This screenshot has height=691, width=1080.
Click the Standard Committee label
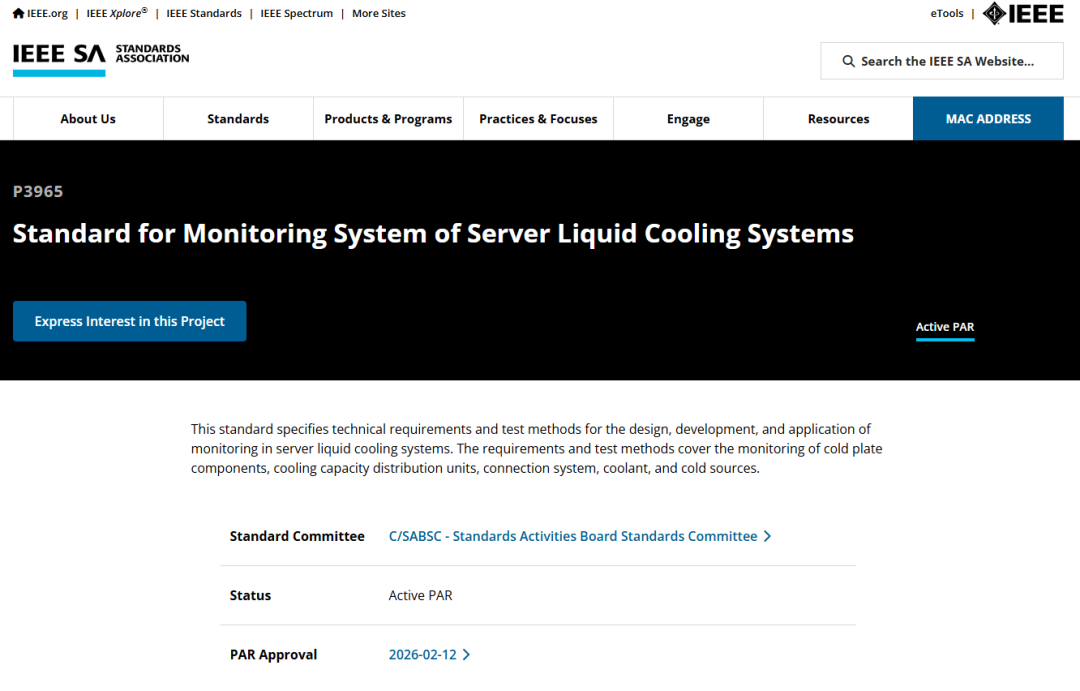tap(297, 536)
